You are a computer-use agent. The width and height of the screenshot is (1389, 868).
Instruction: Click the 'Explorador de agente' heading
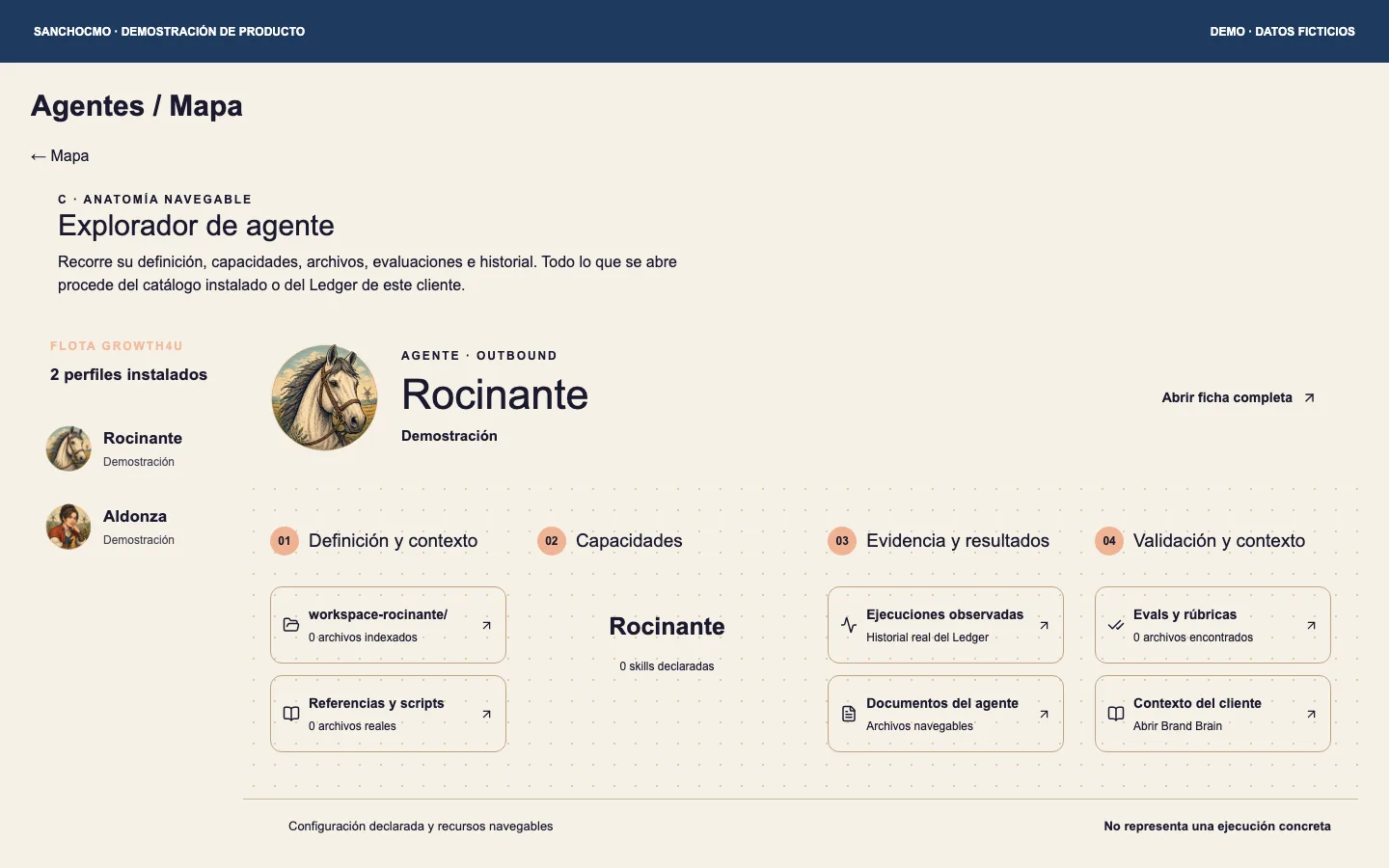196,226
